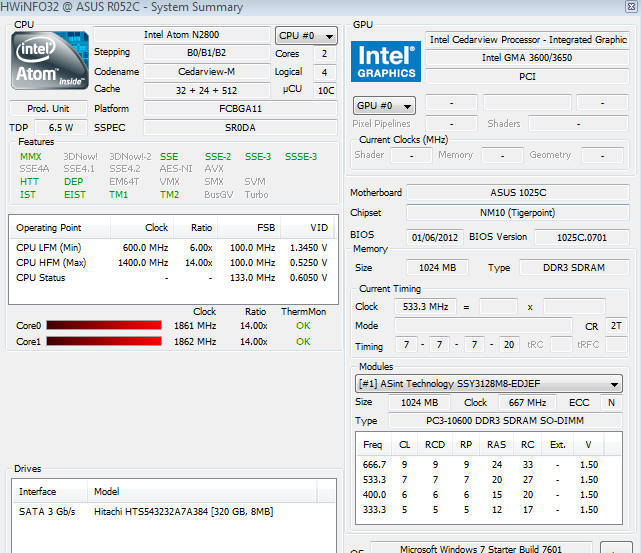Click the µCU value 10C
This screenshot has height=553, width=641.
[x=326, y=90]
